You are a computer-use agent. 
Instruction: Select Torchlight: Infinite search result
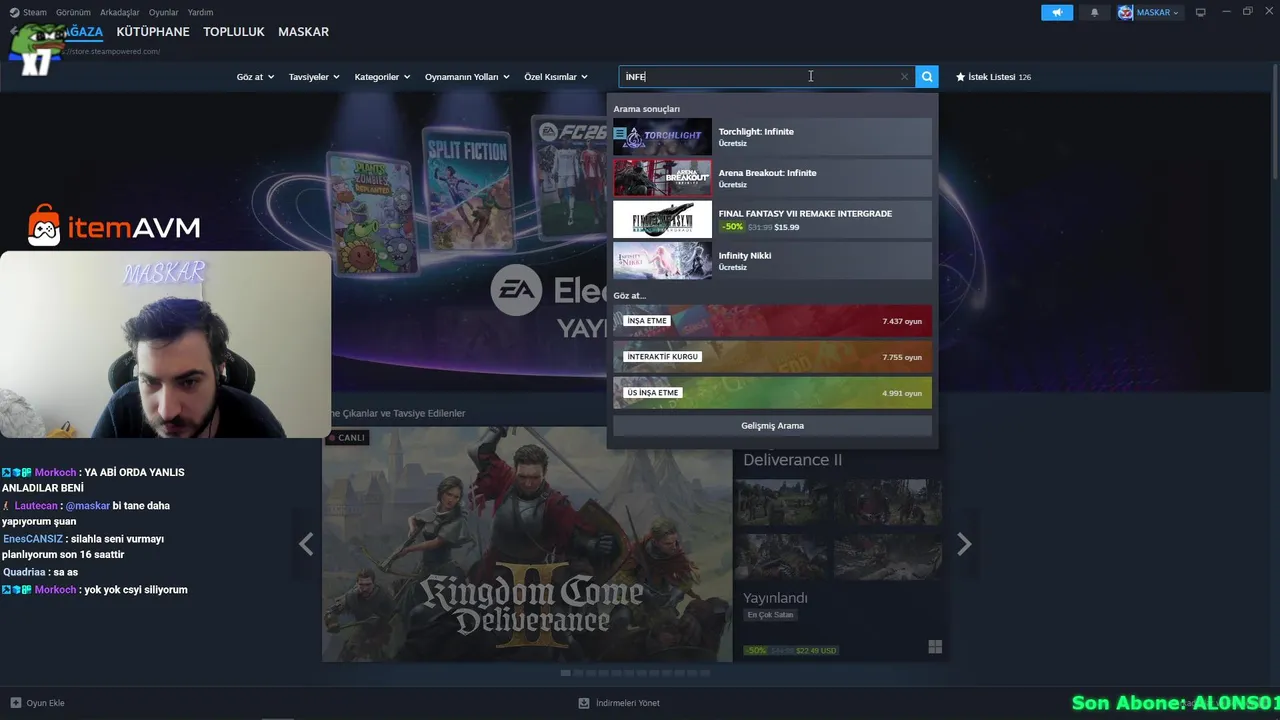pos(772,137)
